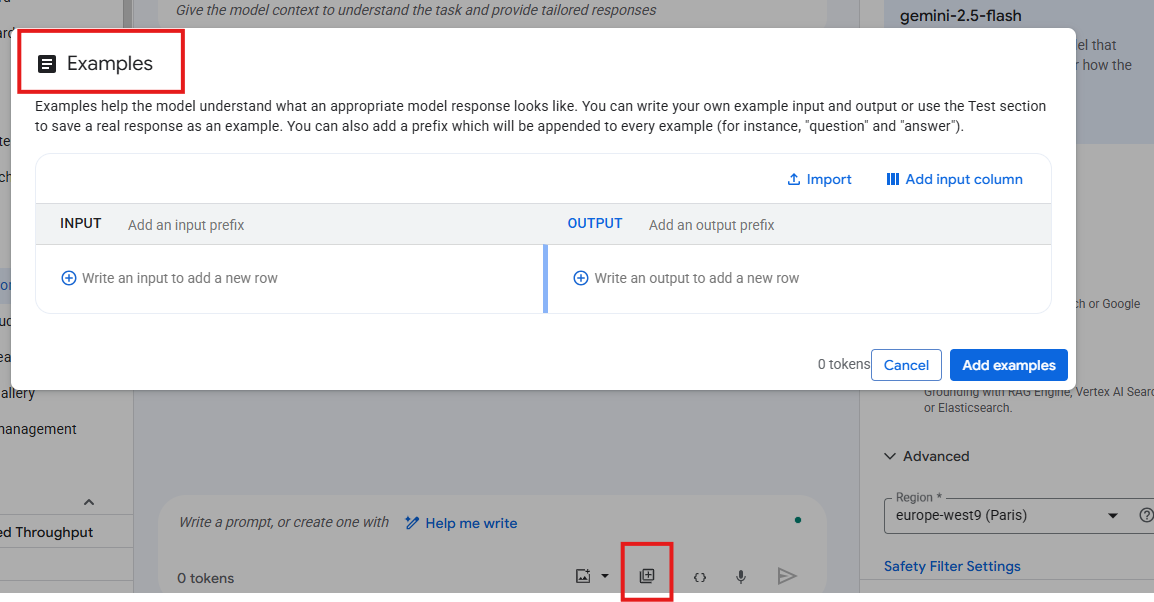Click the microphone icon
1154x602 pixels.
pos(741,577)
